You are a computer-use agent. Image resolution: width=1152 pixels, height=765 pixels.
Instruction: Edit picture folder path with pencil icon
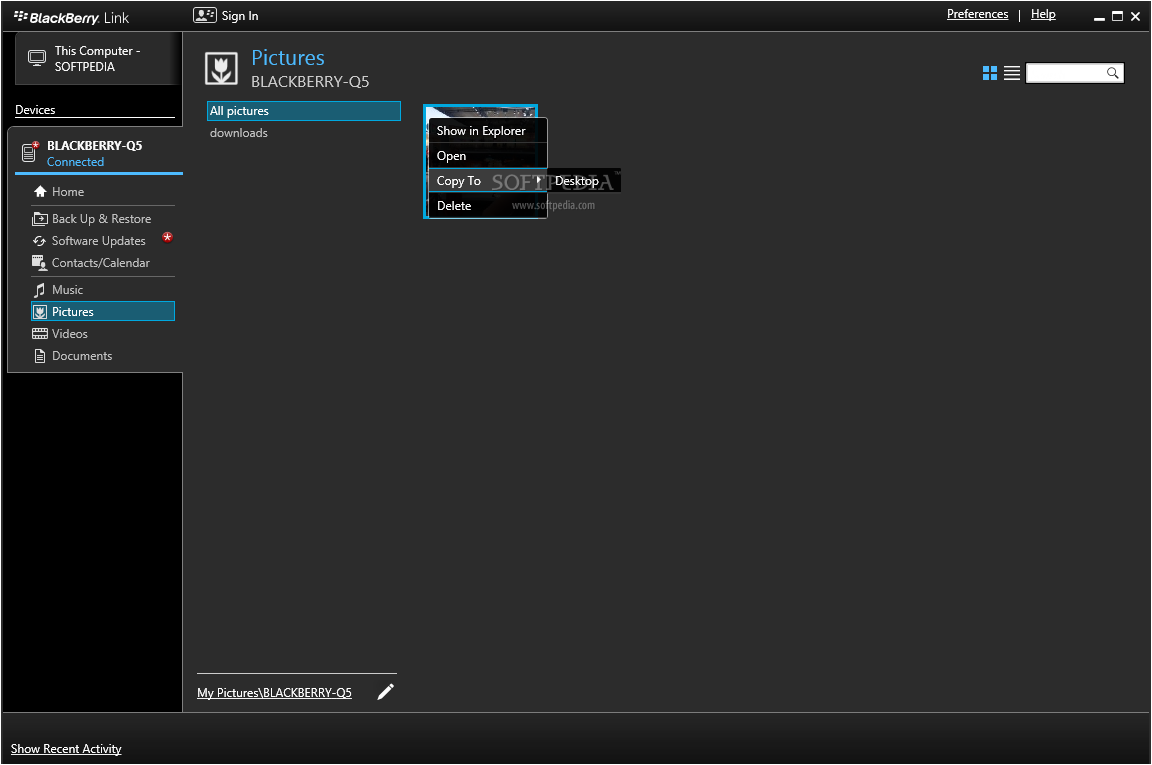point(386,692)
